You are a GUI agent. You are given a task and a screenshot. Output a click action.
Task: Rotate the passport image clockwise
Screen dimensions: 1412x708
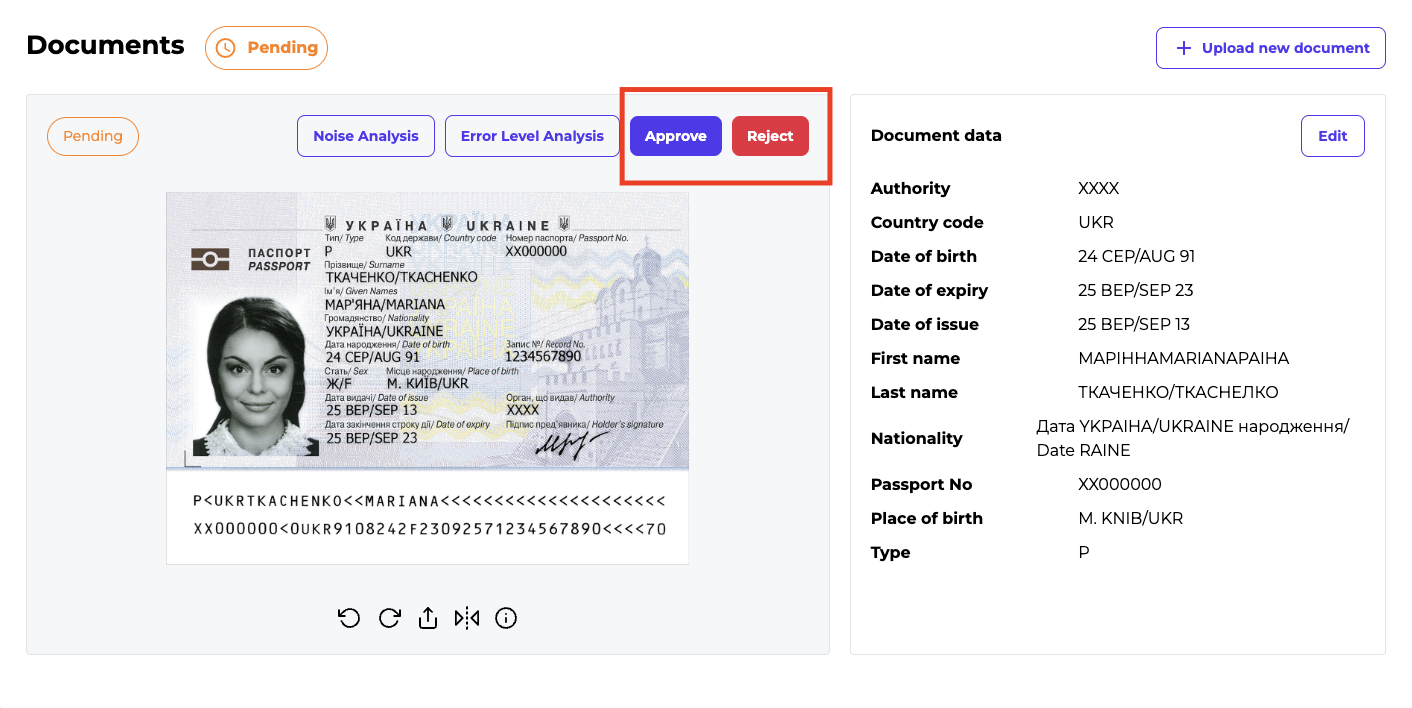coord(390,618)
